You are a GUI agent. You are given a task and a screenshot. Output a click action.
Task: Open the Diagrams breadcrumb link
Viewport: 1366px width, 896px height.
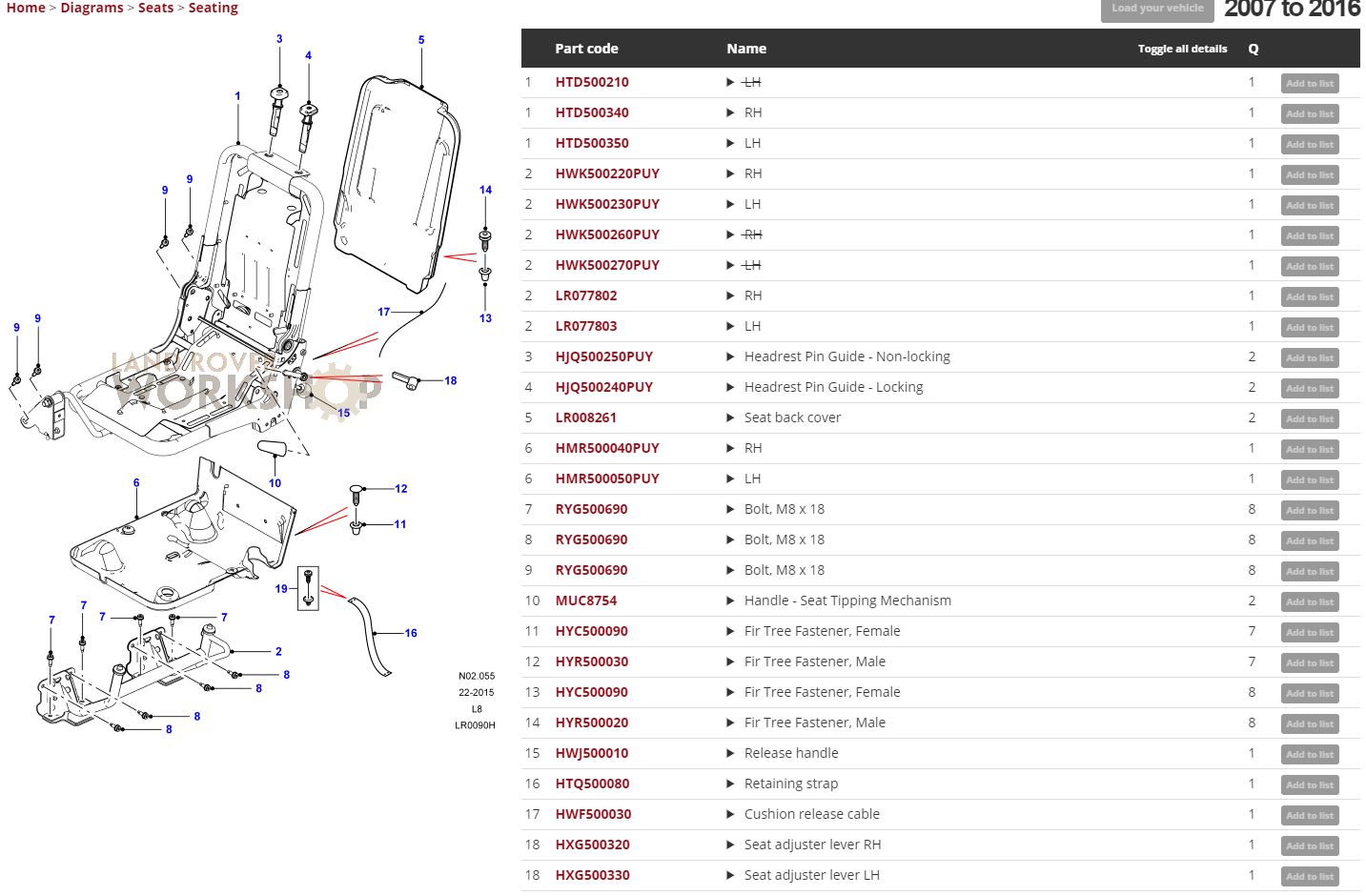[x=92, y=8]
